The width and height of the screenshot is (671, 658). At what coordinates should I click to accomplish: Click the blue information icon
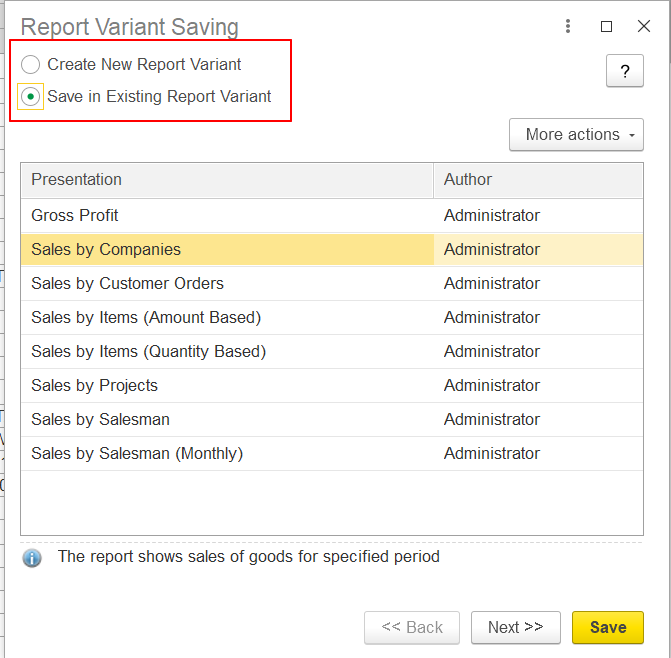(x=32, y=558)
